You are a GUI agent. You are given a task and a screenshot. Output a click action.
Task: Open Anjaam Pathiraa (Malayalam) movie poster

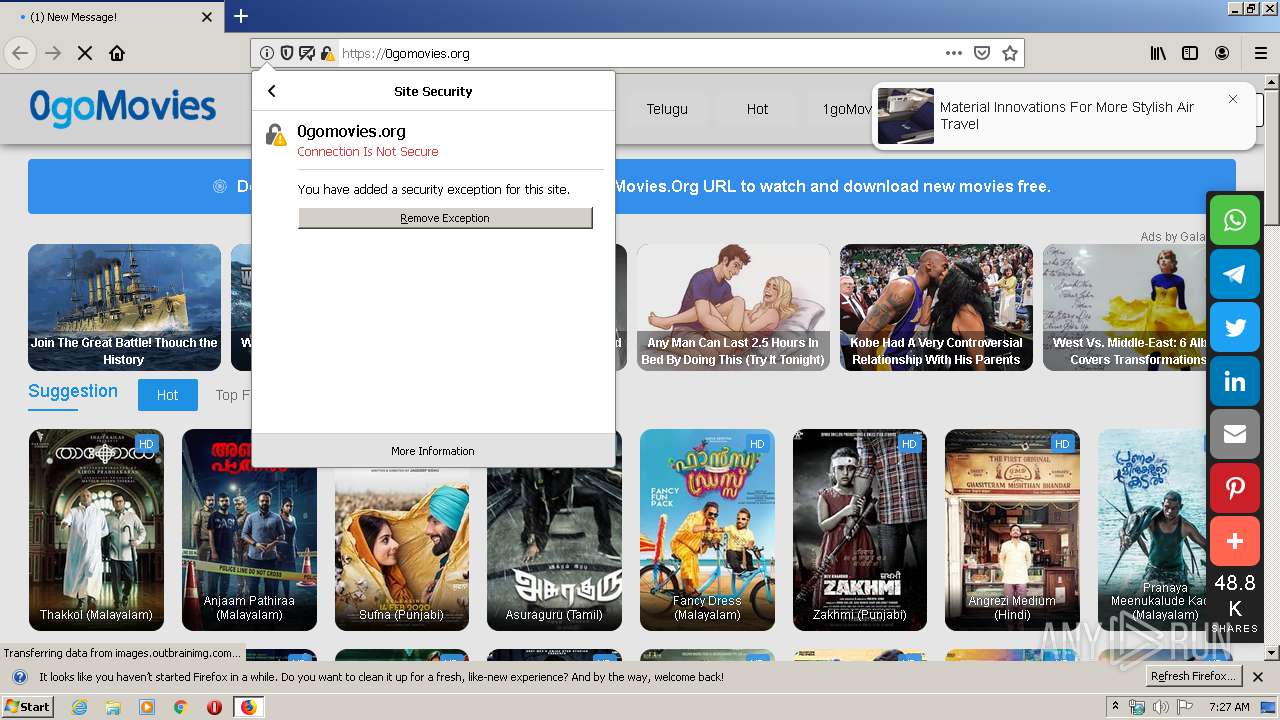click(249, 530)
